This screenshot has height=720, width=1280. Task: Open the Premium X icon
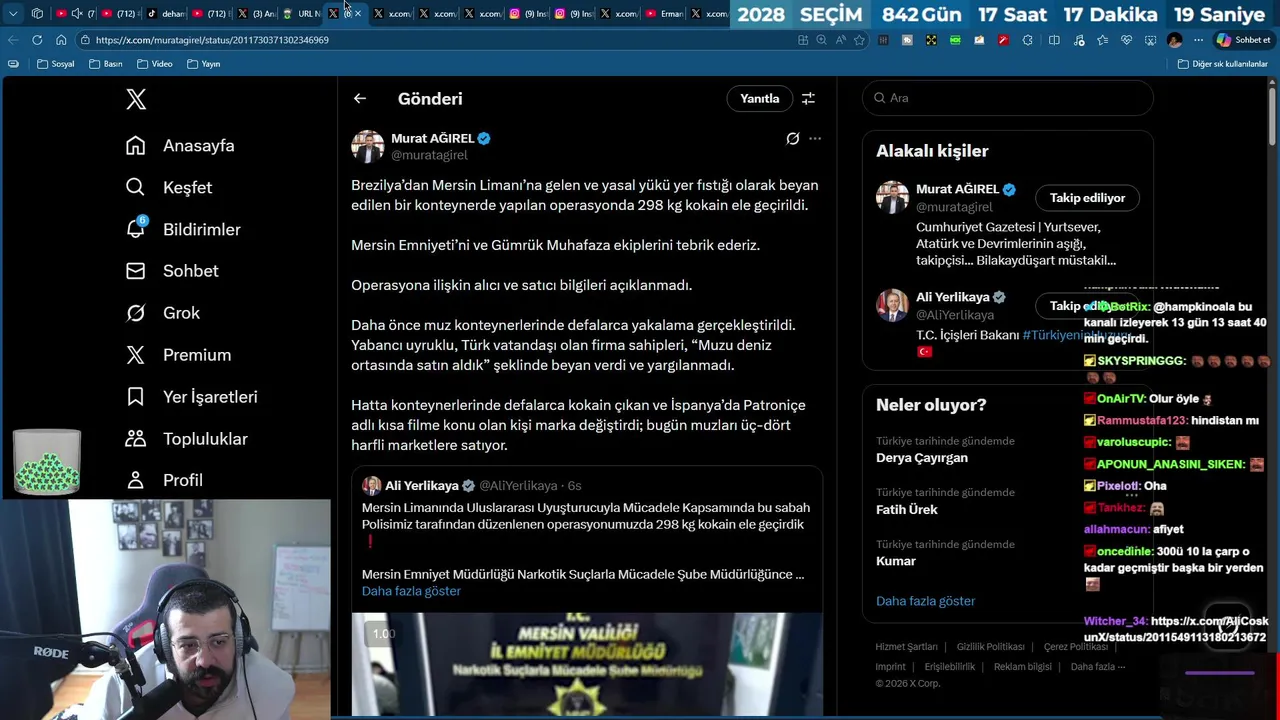tap(136, 355)
